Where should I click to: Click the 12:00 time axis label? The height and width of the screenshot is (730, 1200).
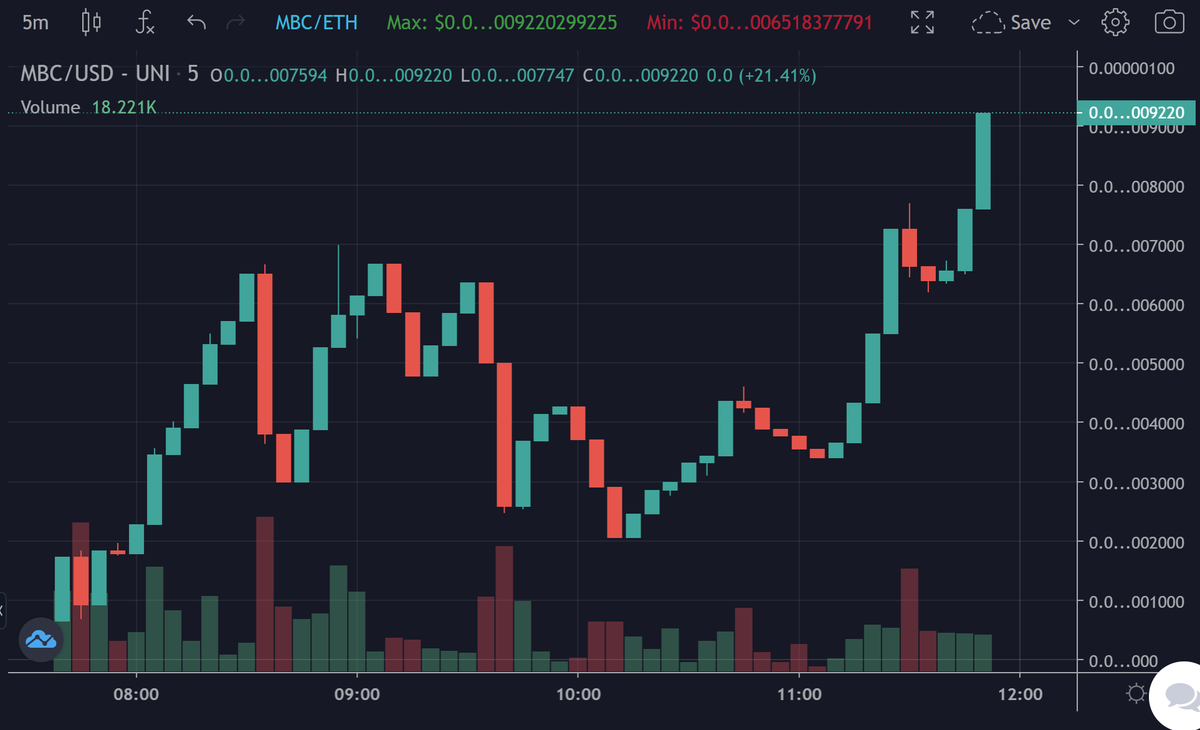pos(1019,694)
